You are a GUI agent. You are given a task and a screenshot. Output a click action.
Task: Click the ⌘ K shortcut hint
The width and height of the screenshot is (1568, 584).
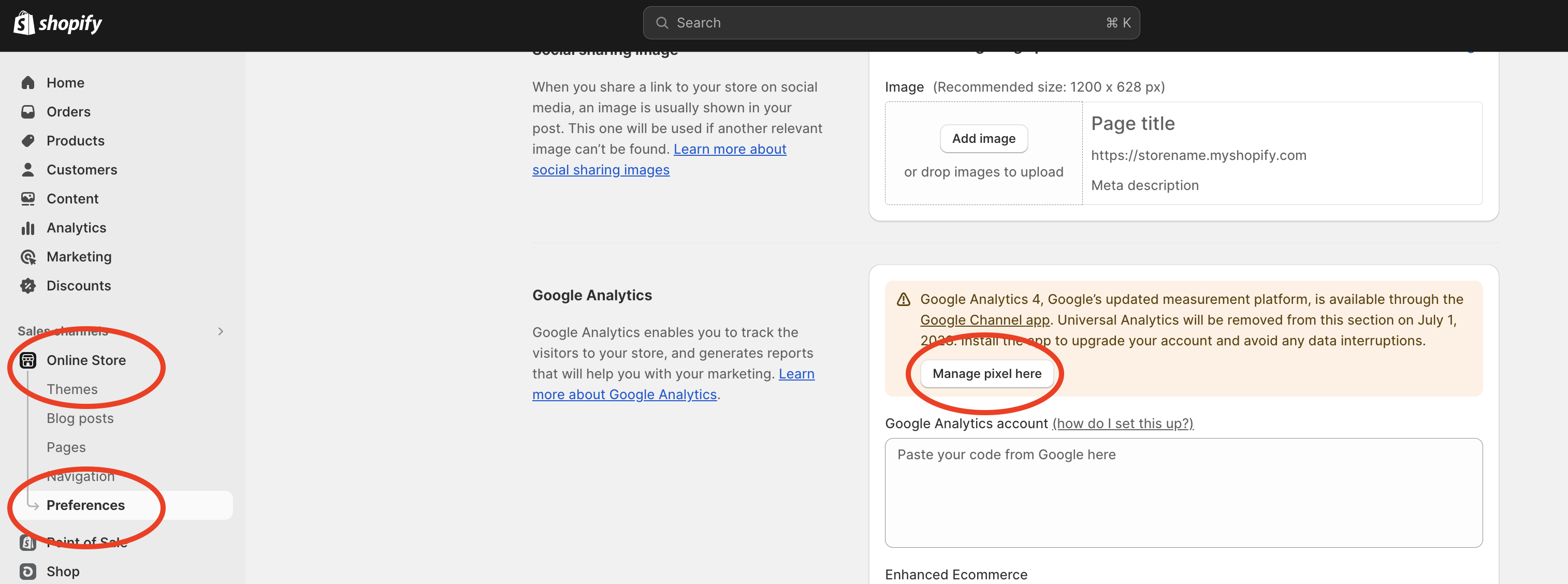(1119, 23)
